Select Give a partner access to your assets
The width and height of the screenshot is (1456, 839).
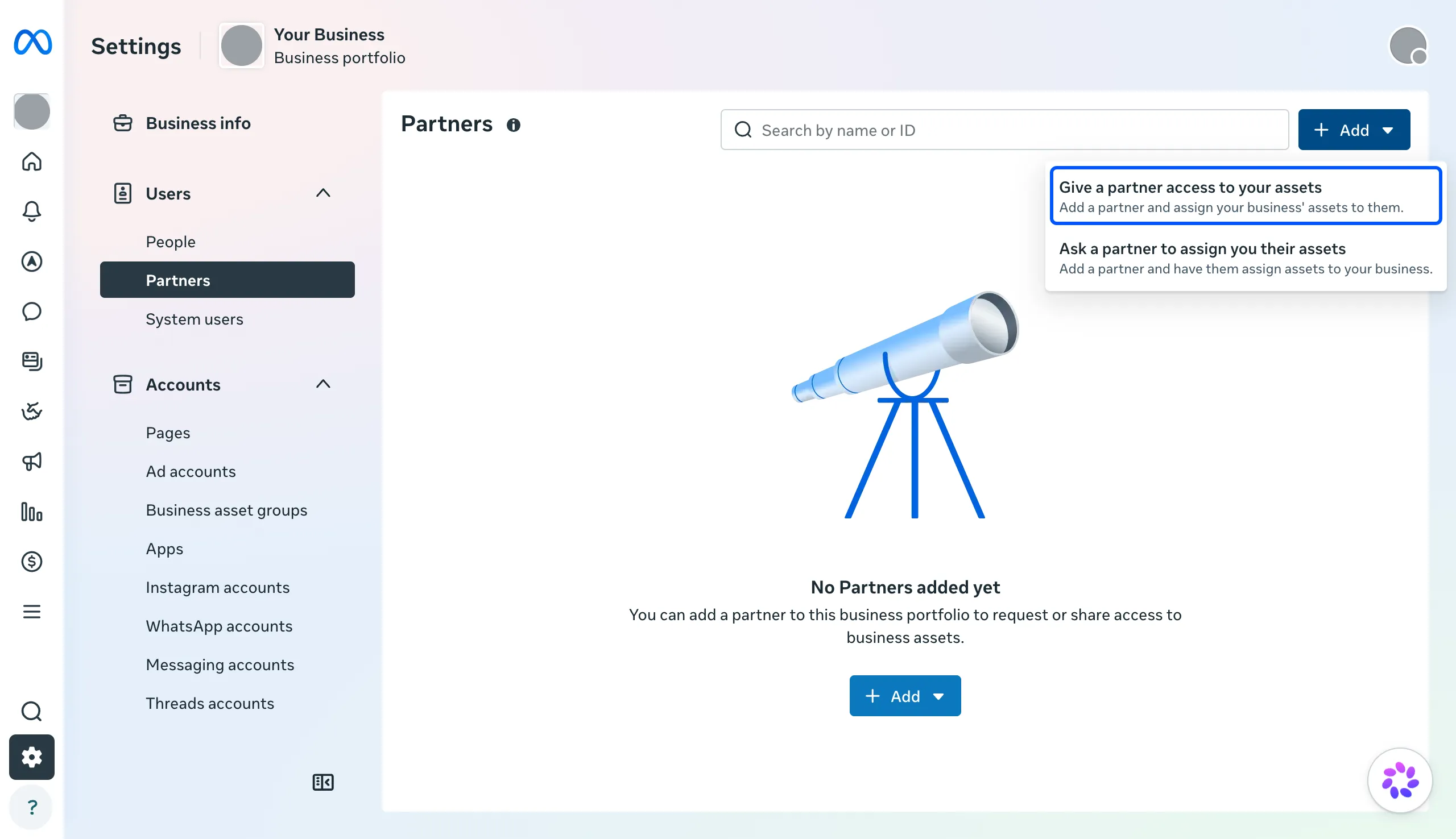coord(1246,196)
